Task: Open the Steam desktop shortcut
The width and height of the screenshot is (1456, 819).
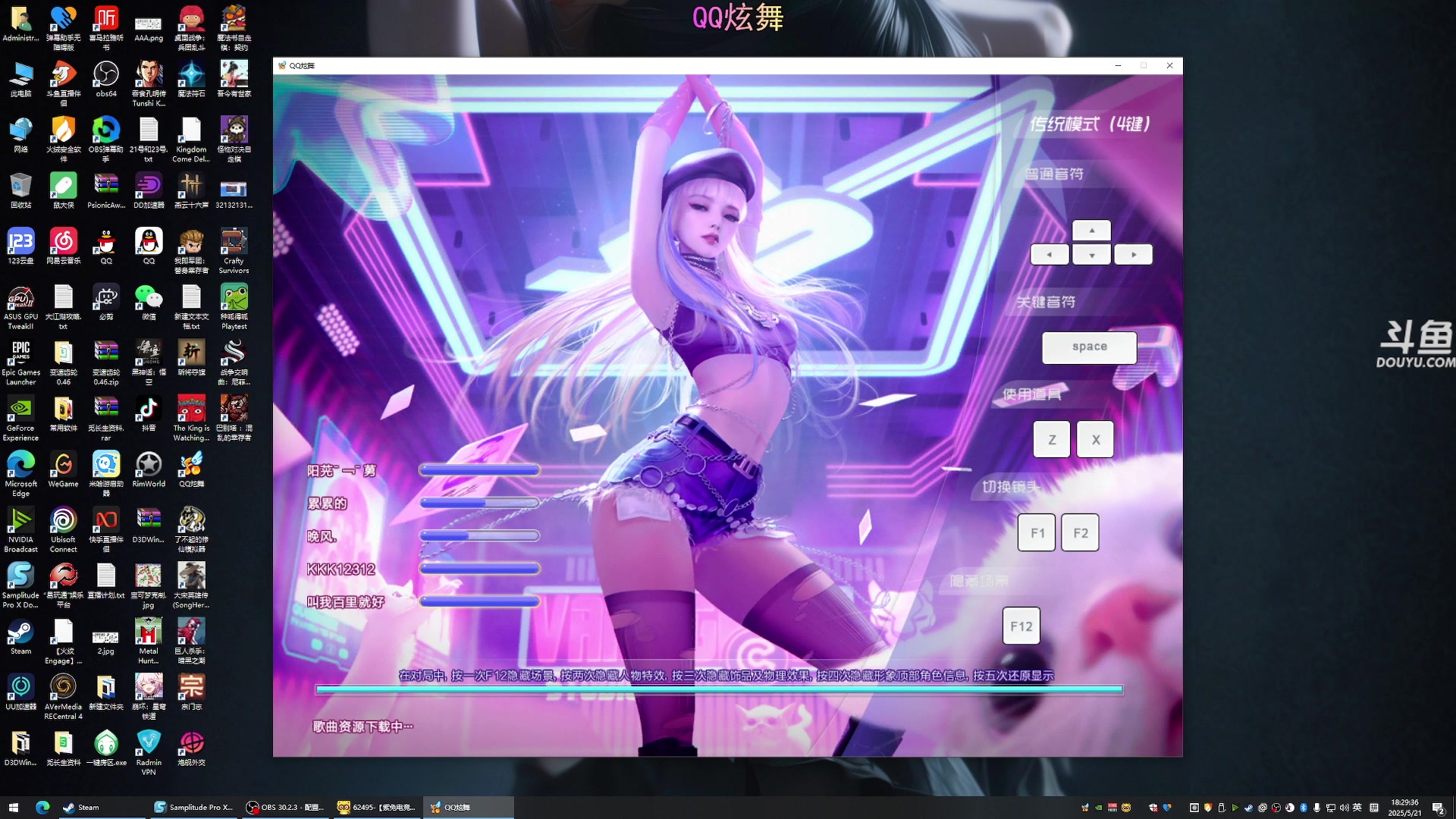Action: (x=20, y=636)
